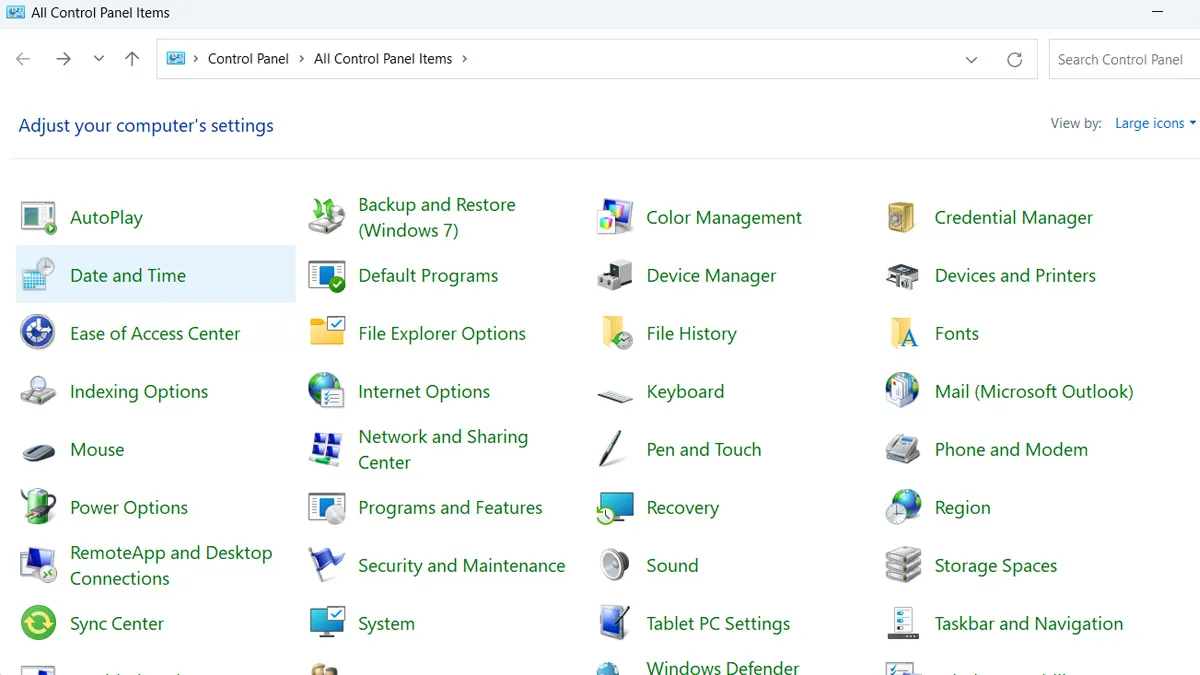Open the Programs and Features link
1200x675 pixels.
450,507
